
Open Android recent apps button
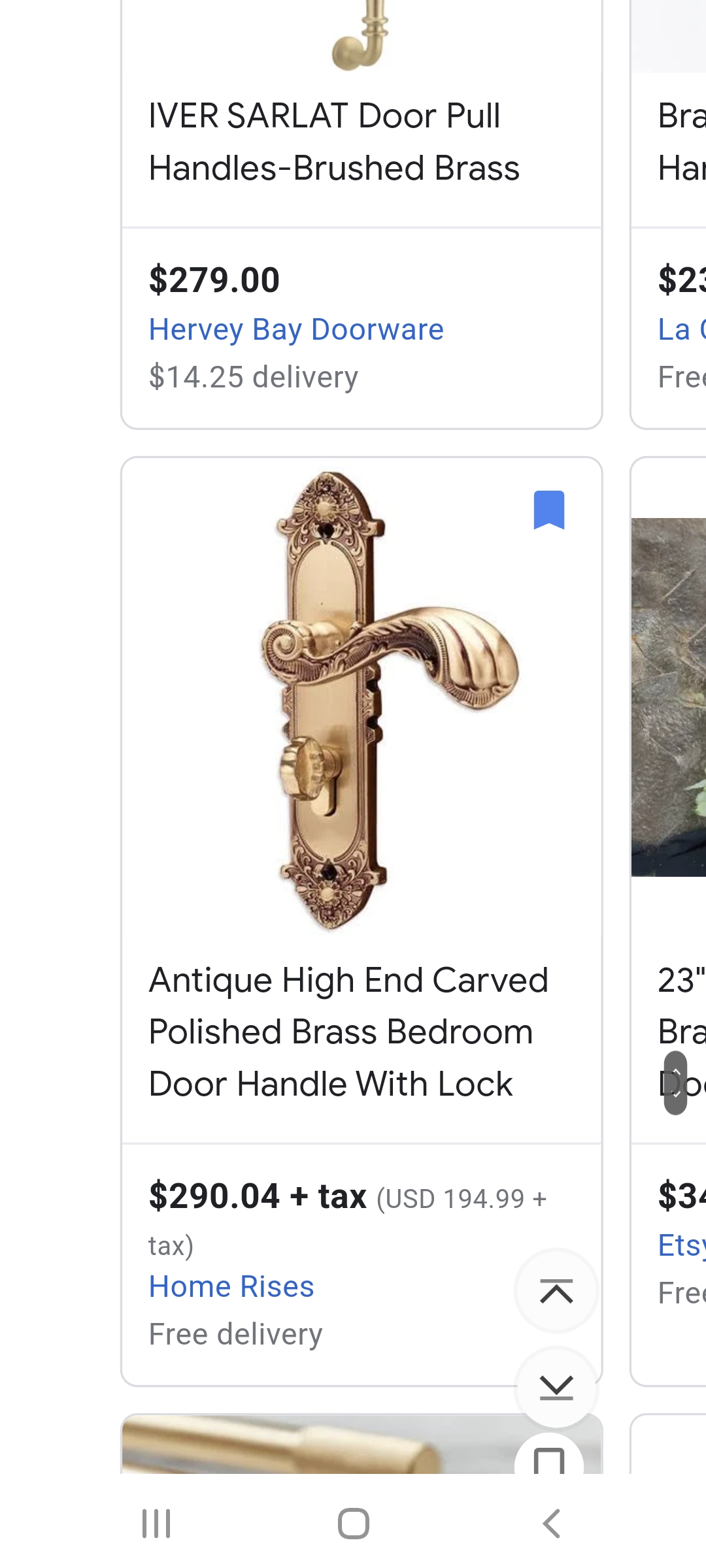pos(156,1524)
